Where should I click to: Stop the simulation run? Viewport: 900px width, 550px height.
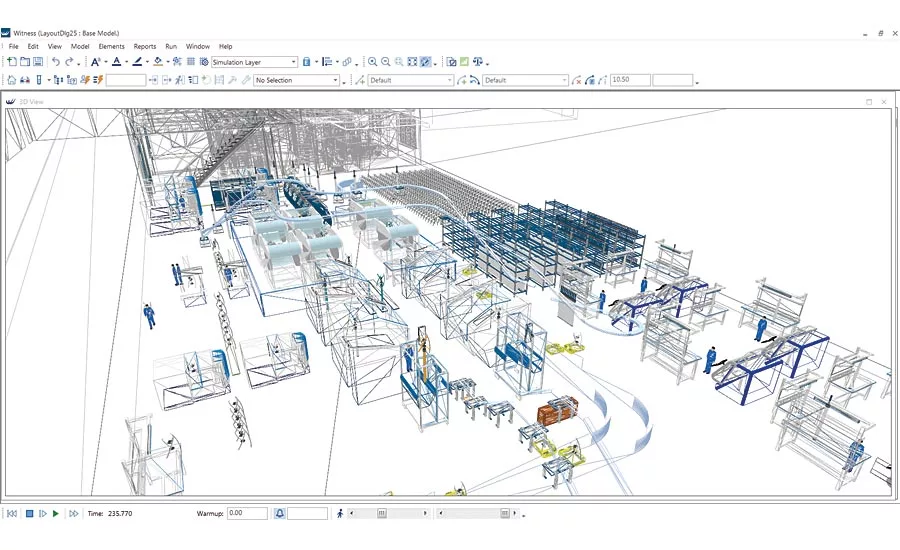pos(29,513)
